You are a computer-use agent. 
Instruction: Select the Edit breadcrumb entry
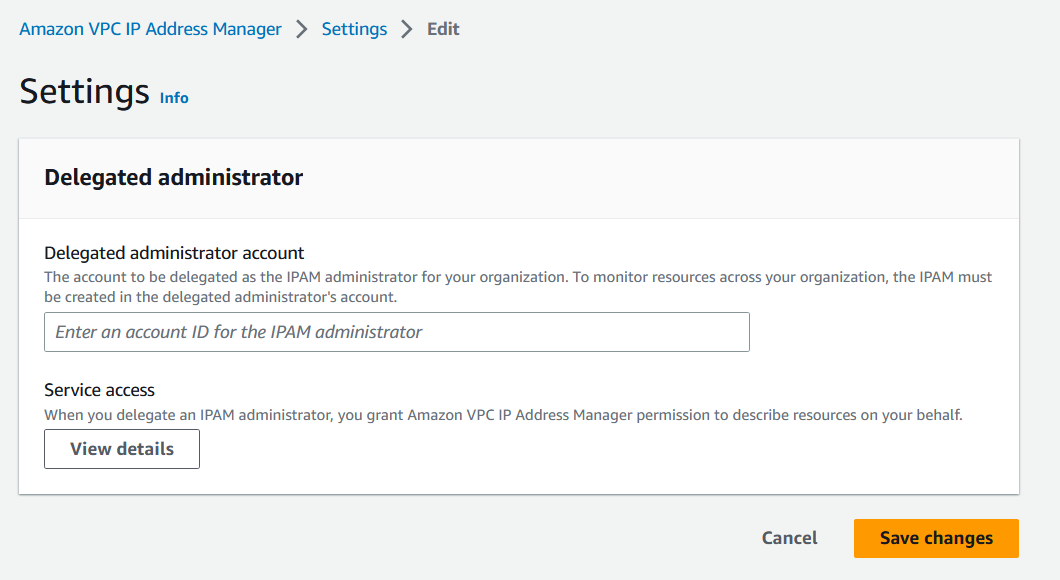(x=443, y=29)
